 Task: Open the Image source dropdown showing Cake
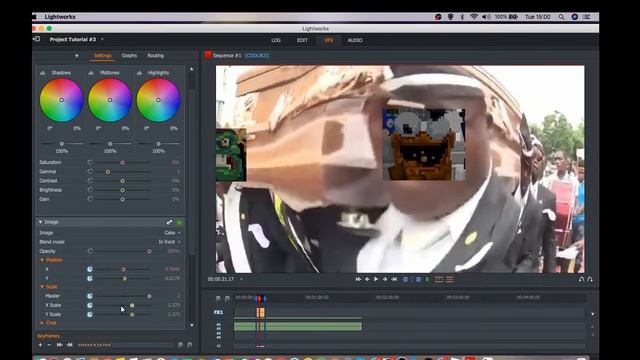click(x=172, y=233)
